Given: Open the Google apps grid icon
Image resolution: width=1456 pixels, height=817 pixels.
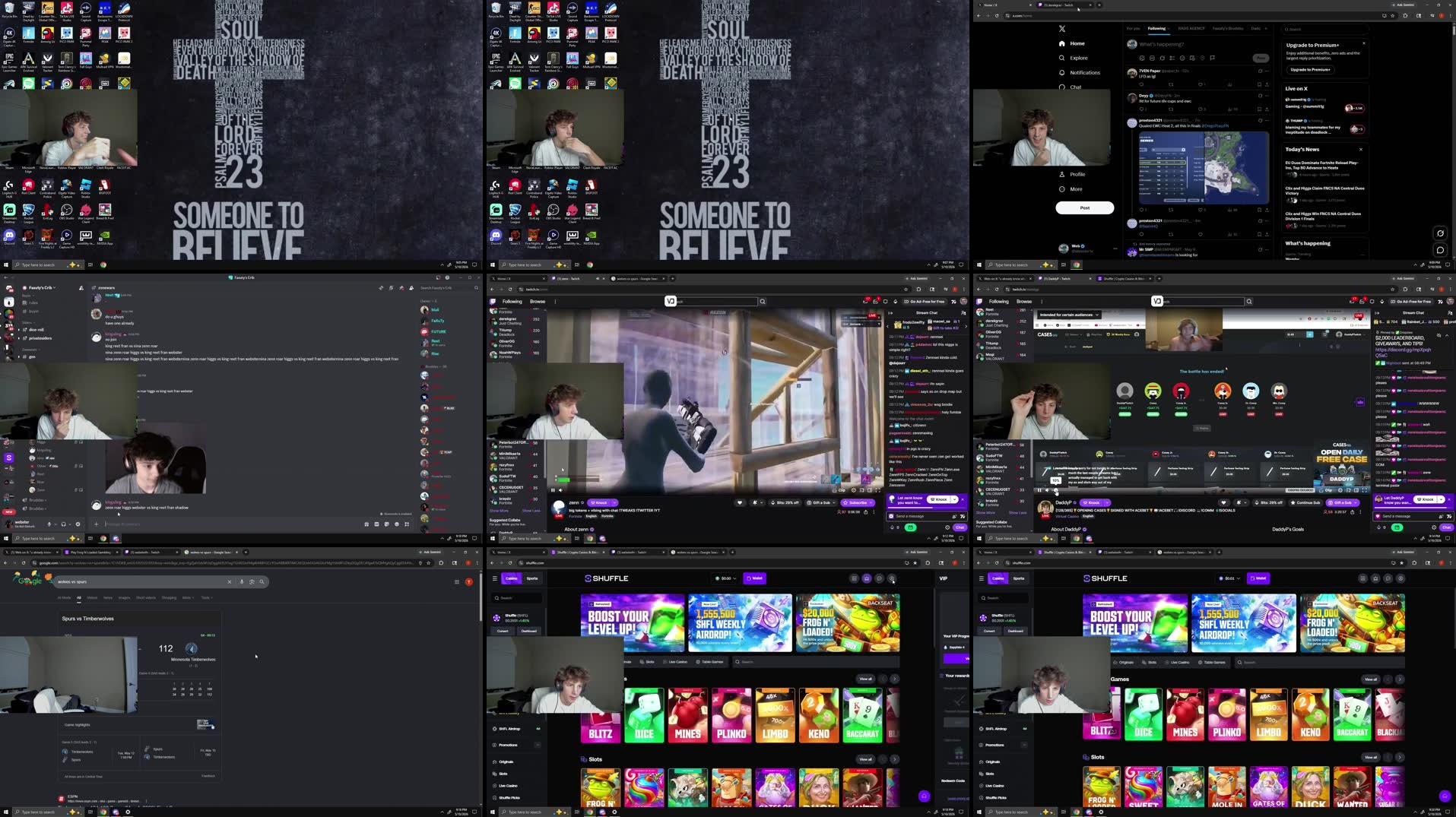Looking at the screenshot, I should coord(457,581).
